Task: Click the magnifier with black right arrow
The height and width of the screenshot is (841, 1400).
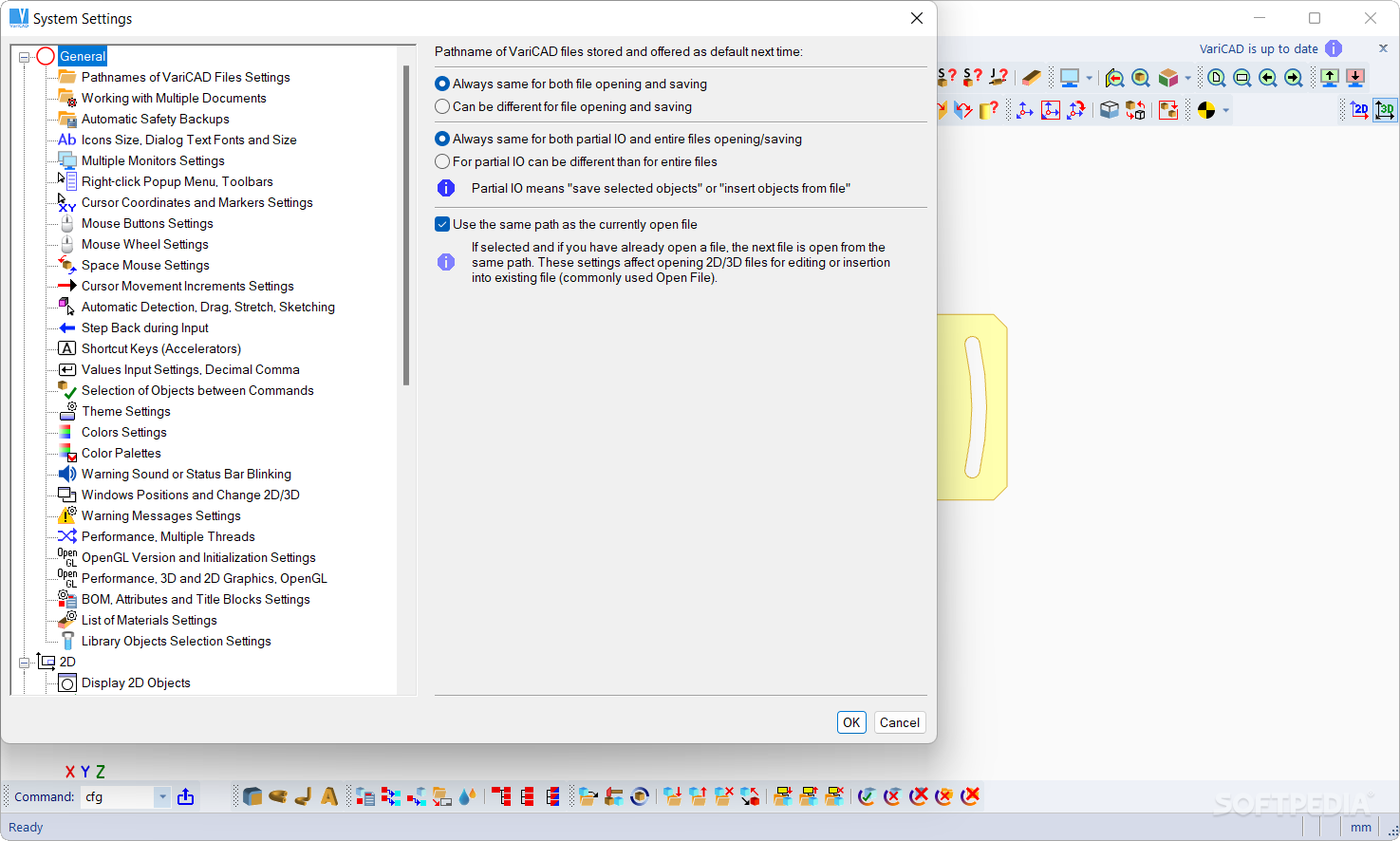Action: coord(1293,78)
